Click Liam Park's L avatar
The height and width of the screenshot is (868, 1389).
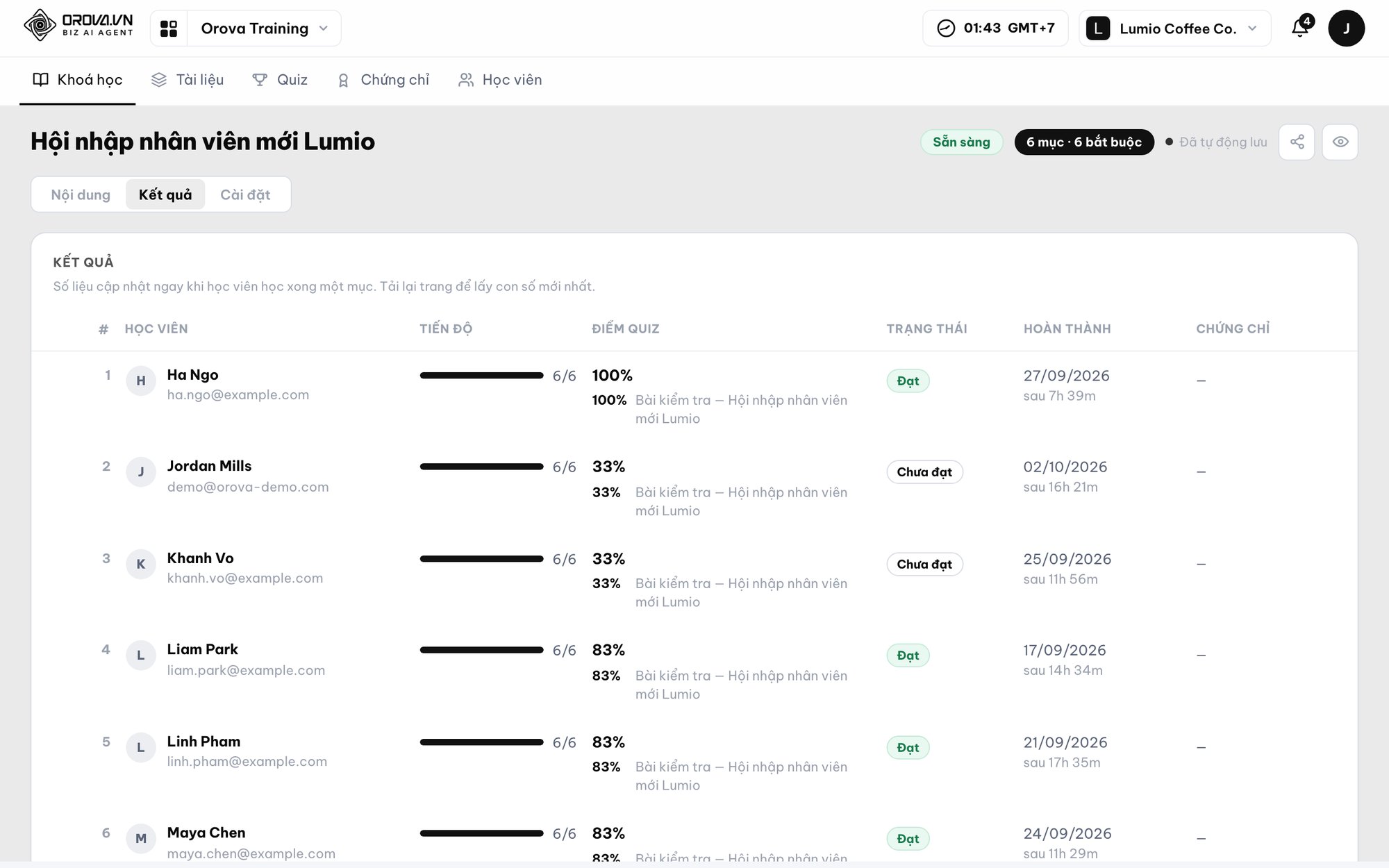click(x=141, y=656)
